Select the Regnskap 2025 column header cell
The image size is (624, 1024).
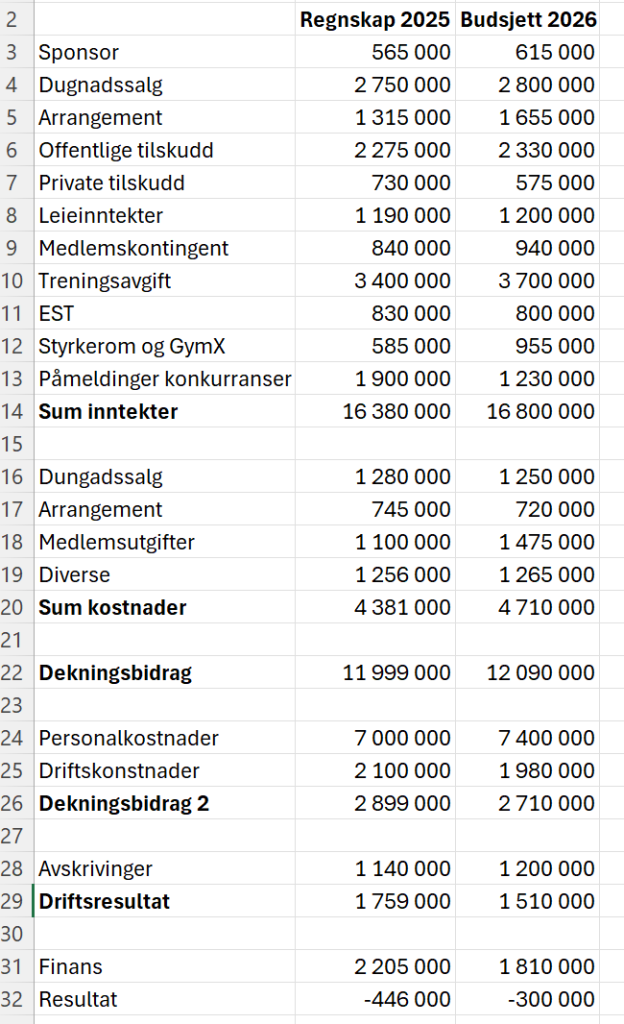pos(374,20)
